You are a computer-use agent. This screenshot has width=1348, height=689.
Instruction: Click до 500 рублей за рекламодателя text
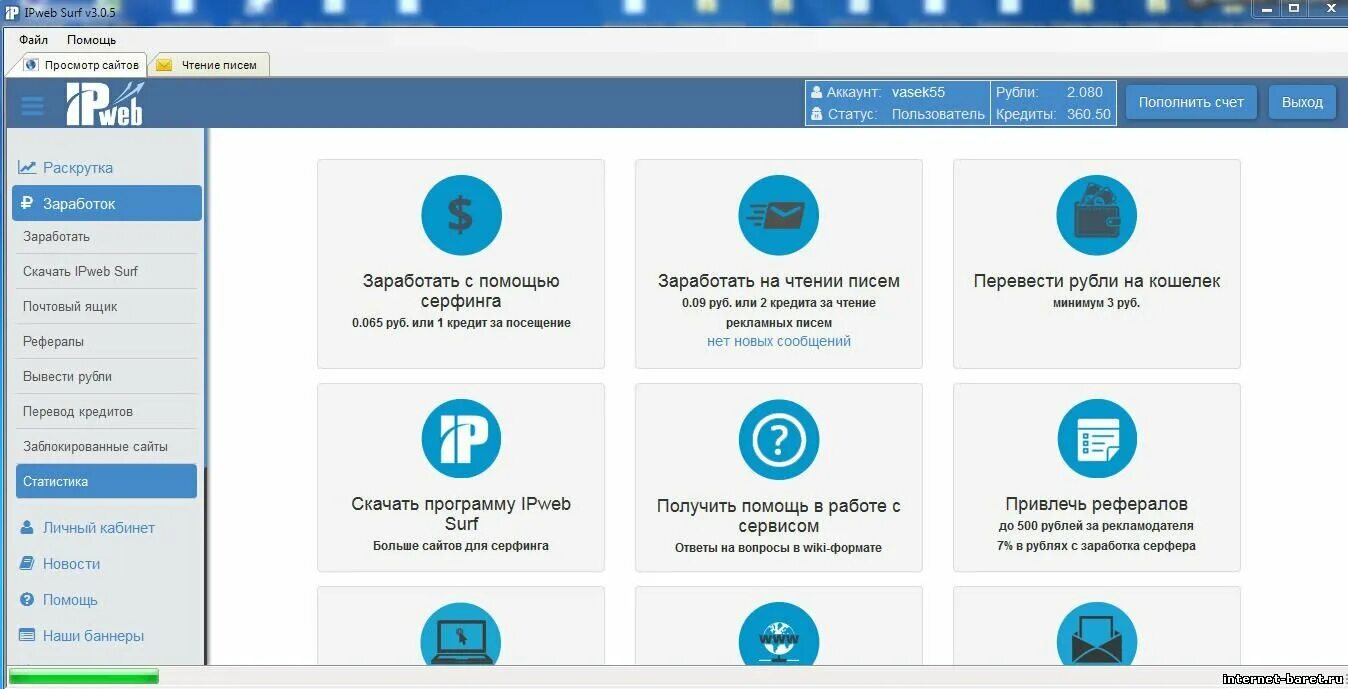coord(1097,526)
